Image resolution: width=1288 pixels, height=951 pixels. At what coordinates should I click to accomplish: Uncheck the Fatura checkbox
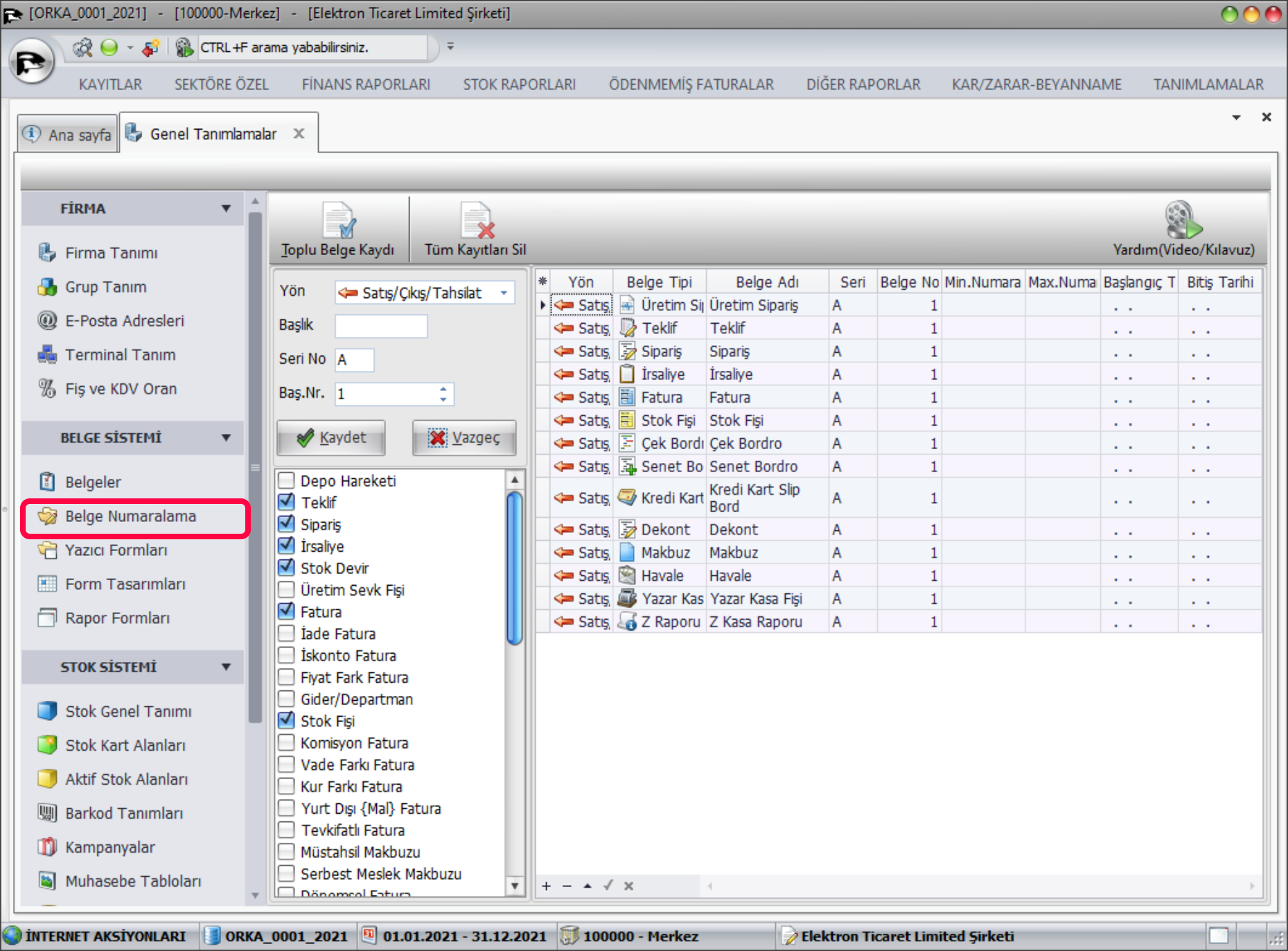click(x=286, y=611)
